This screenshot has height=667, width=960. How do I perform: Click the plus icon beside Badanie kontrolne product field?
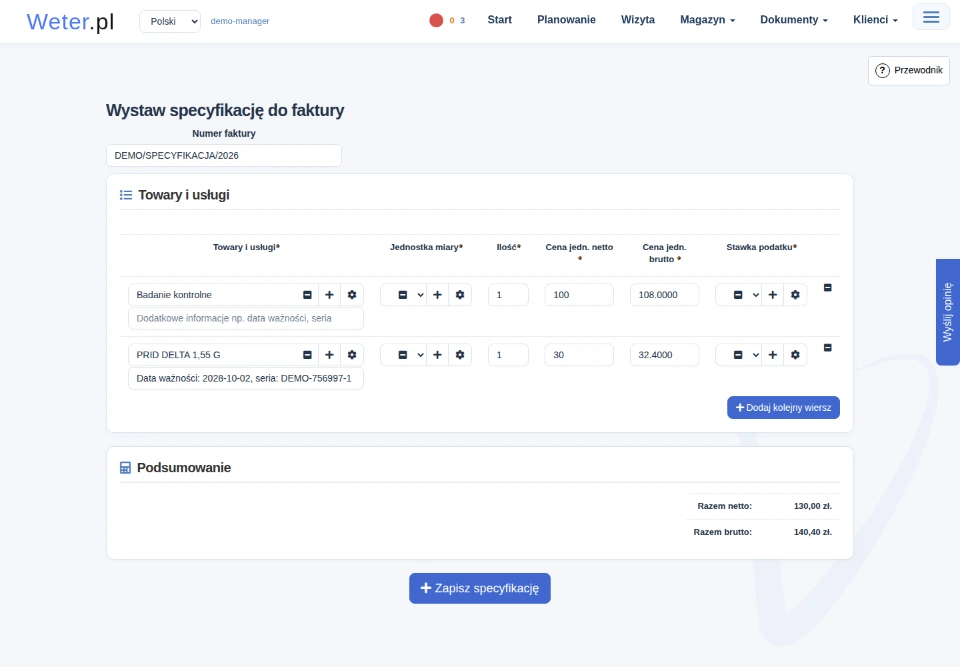coord(329,295)
